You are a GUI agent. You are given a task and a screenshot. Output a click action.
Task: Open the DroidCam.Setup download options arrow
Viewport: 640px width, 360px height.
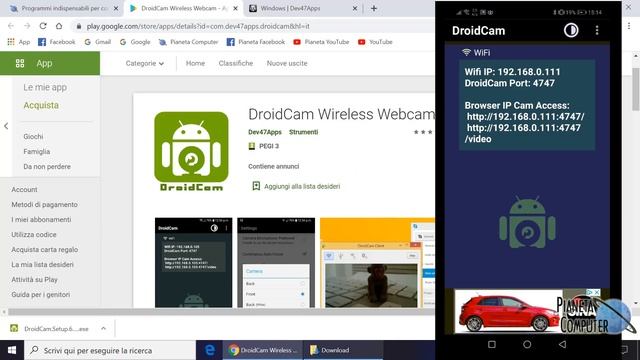pyautogui.click(x=103, y=328)
